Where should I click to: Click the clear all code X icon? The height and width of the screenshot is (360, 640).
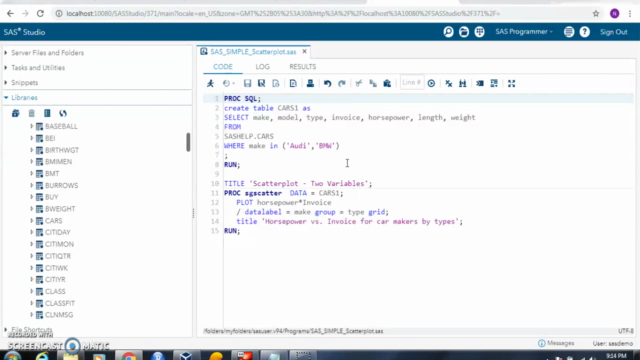[x=449, y=83]
